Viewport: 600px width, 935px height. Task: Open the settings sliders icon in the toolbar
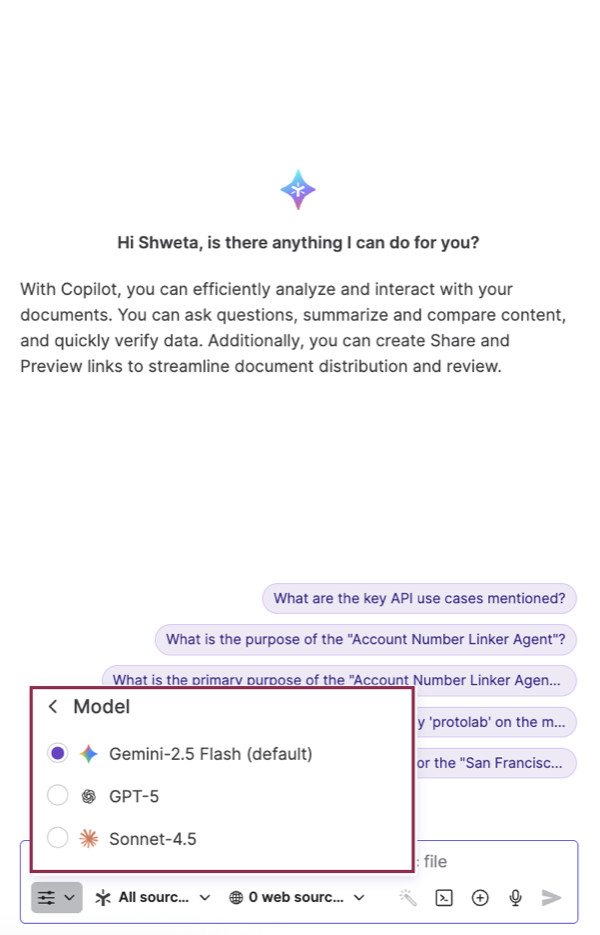[48, 897]
